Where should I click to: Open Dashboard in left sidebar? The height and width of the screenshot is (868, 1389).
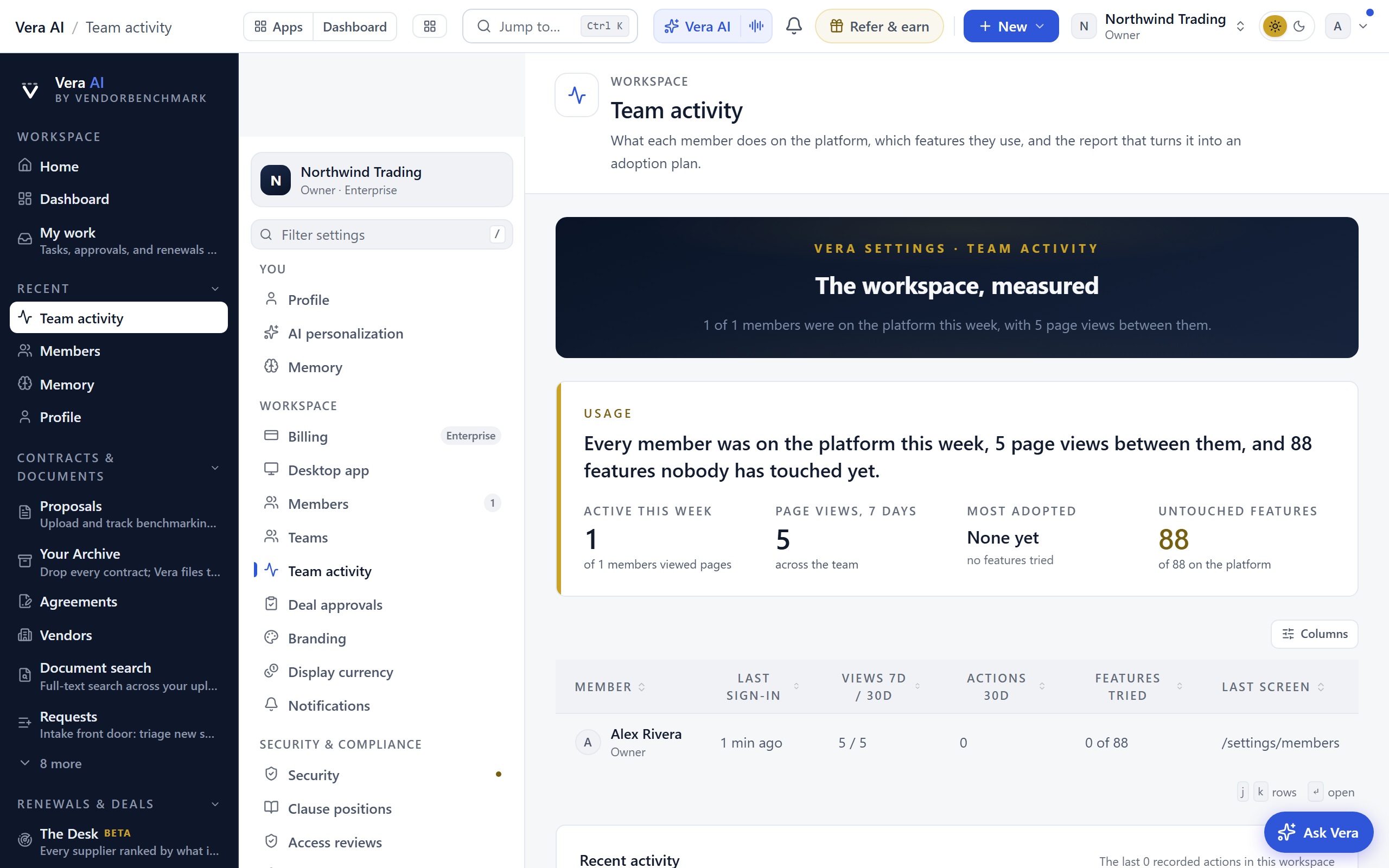click(119, 199)
